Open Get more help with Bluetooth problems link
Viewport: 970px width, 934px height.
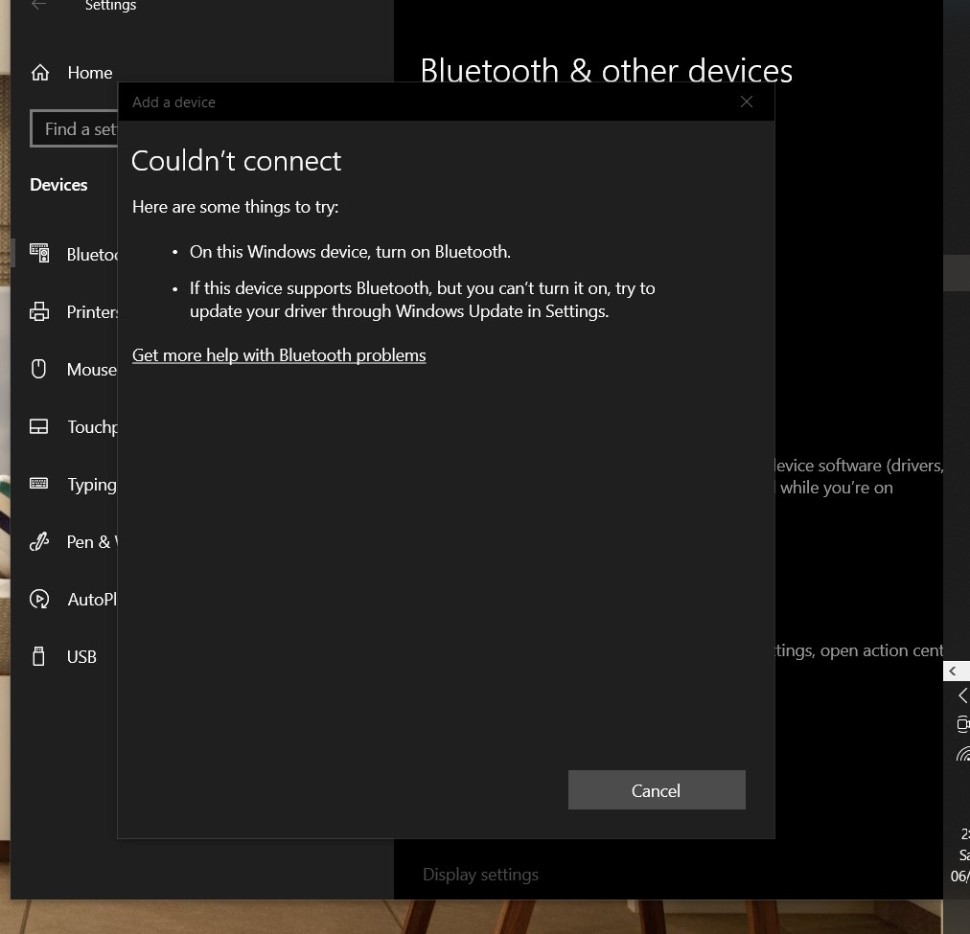pos(279,355)
